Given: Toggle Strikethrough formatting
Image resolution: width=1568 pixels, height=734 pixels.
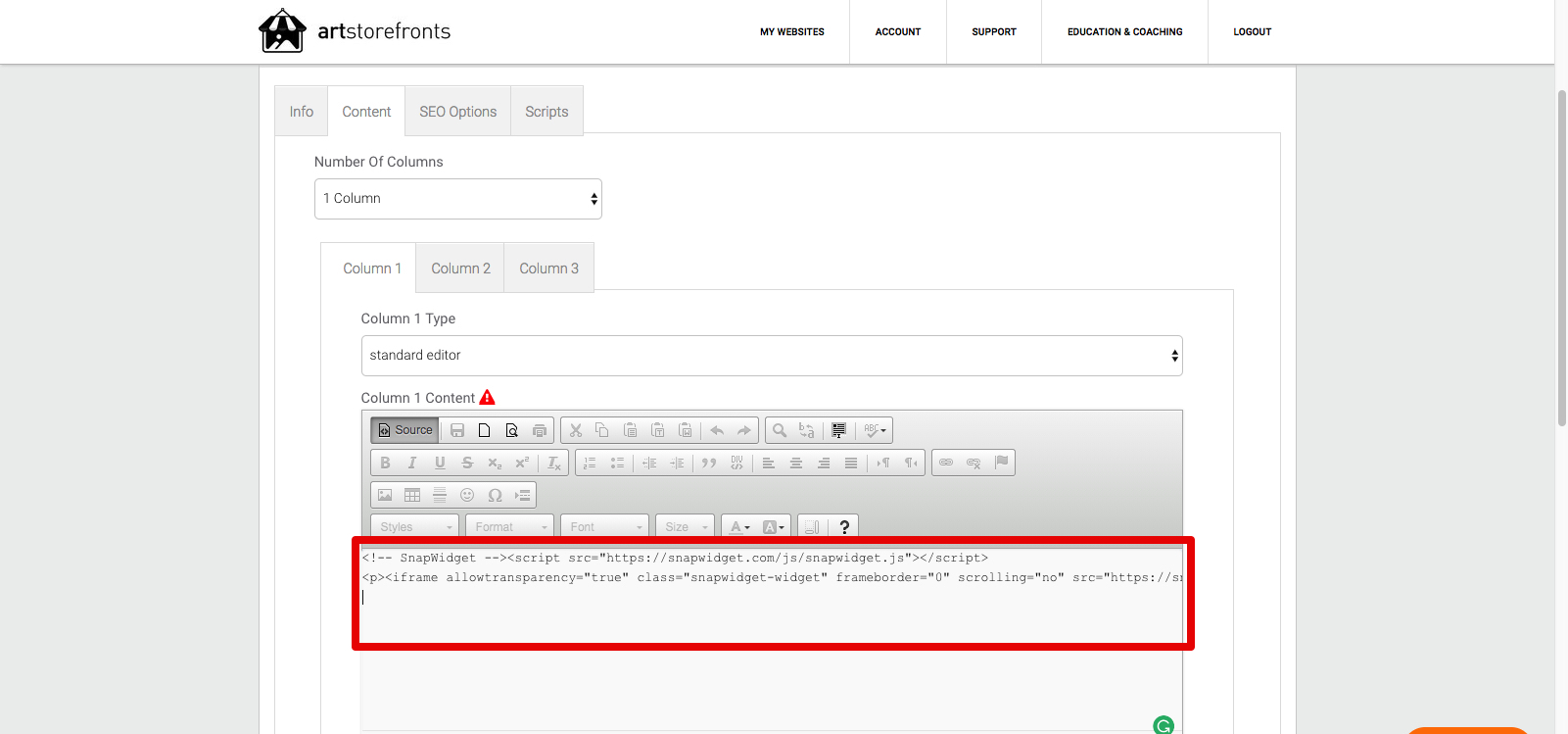Looking at the screenshot, I should pos(467,463).
